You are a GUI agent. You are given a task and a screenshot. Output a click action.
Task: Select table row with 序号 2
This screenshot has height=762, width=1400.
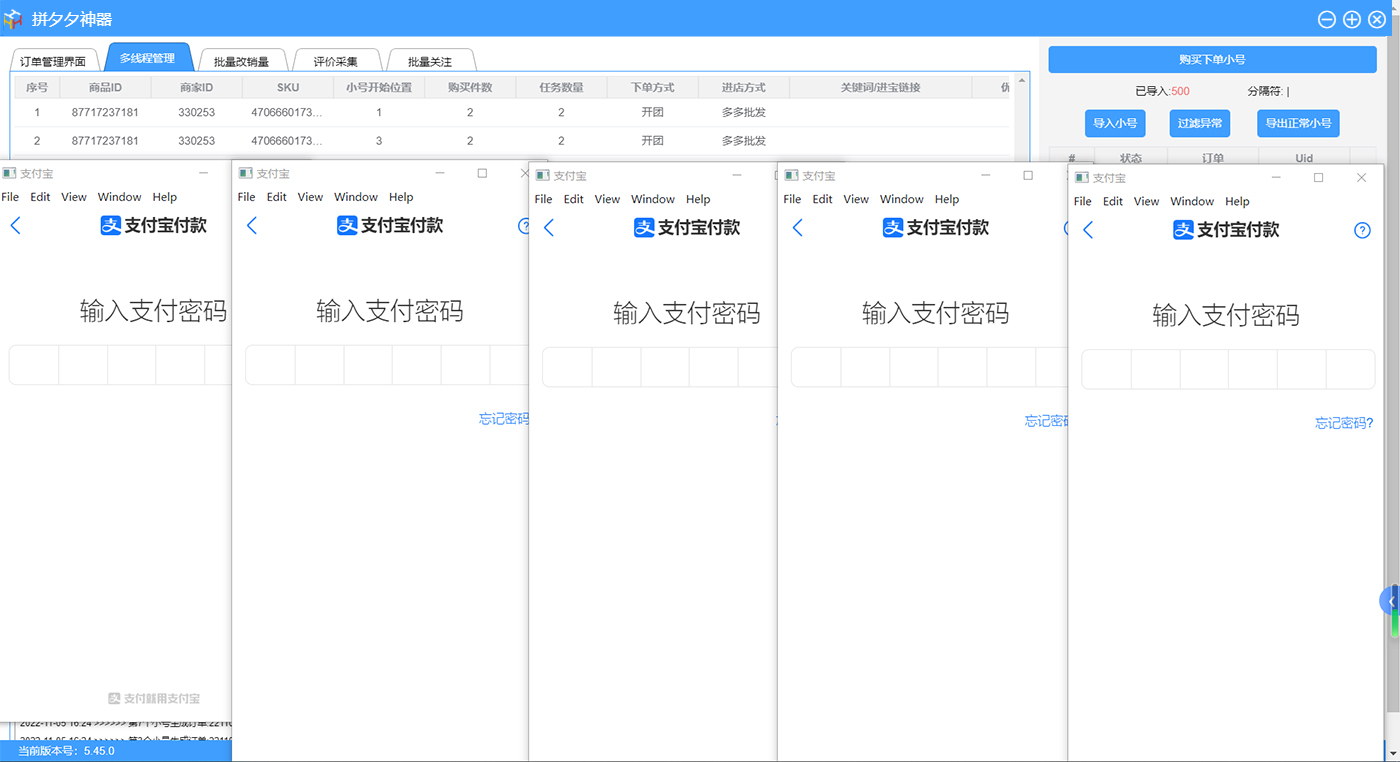[x=512, y=141]
